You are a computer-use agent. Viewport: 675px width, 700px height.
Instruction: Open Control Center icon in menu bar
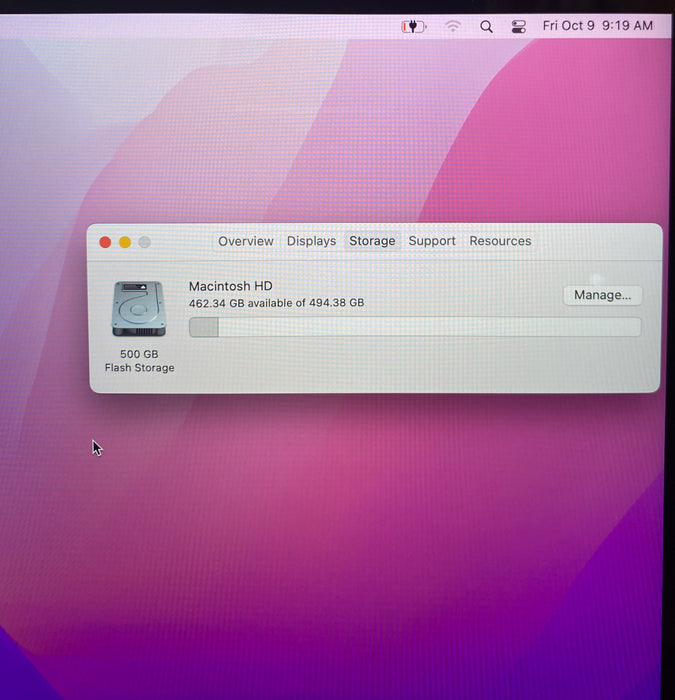[518, 27]
